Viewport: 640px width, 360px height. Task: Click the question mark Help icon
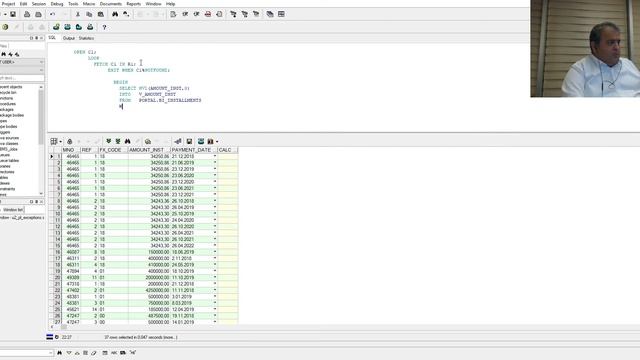coord(104,27)
